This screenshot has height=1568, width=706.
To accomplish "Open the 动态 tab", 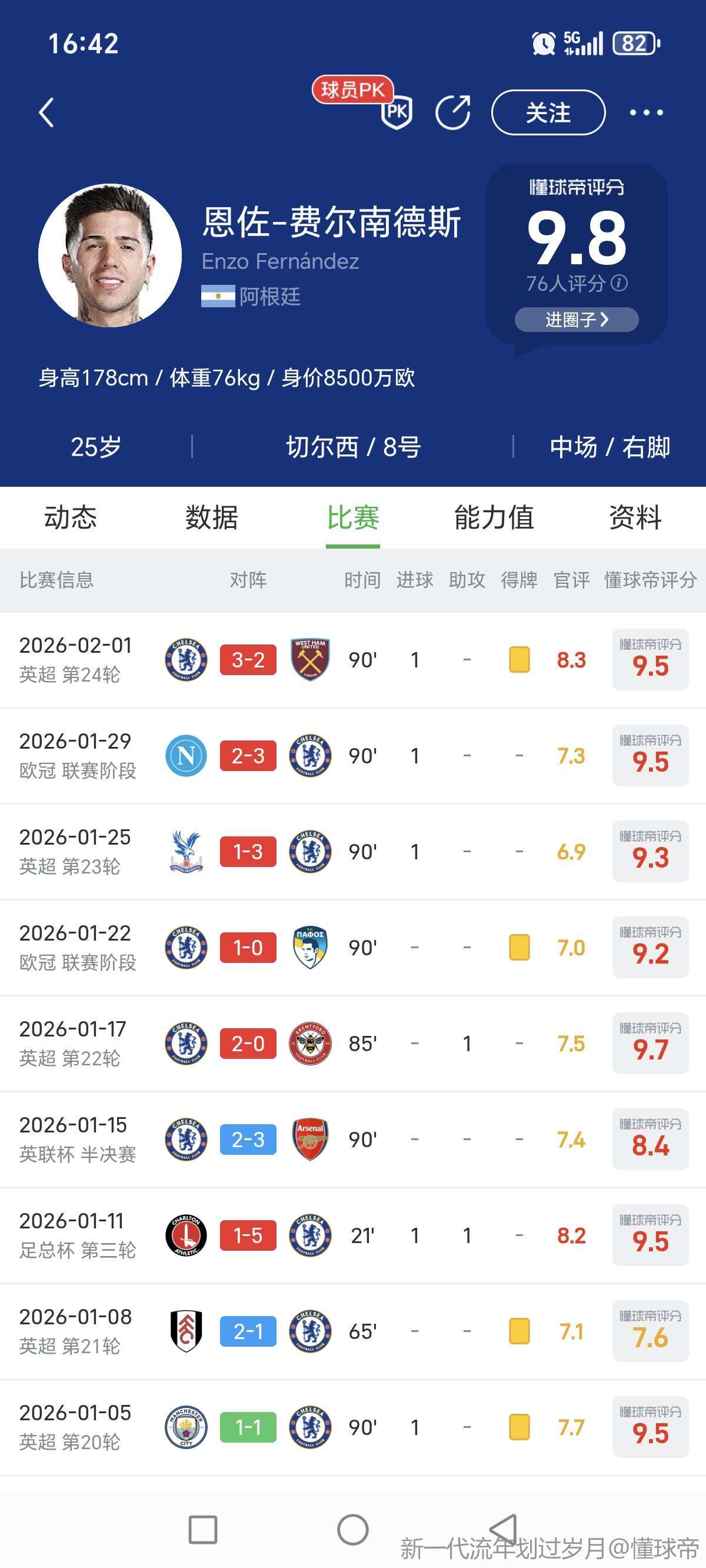I will click(x=70, y=518).
